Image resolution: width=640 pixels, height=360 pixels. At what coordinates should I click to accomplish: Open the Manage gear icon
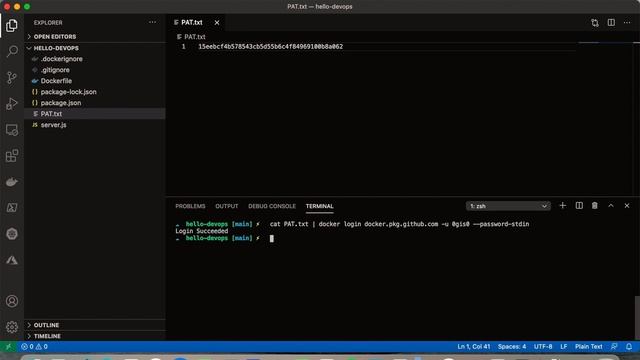(12, 327)
